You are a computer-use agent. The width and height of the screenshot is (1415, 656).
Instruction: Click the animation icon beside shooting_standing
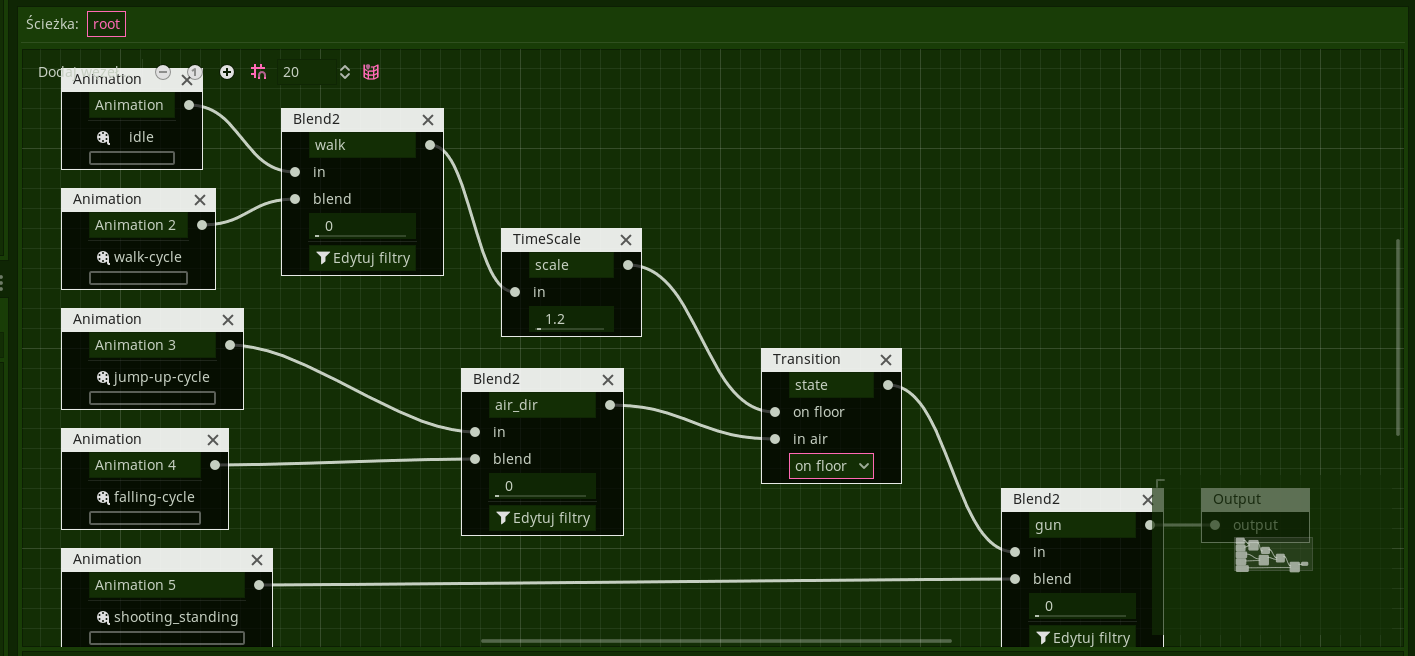pos(102,617)
